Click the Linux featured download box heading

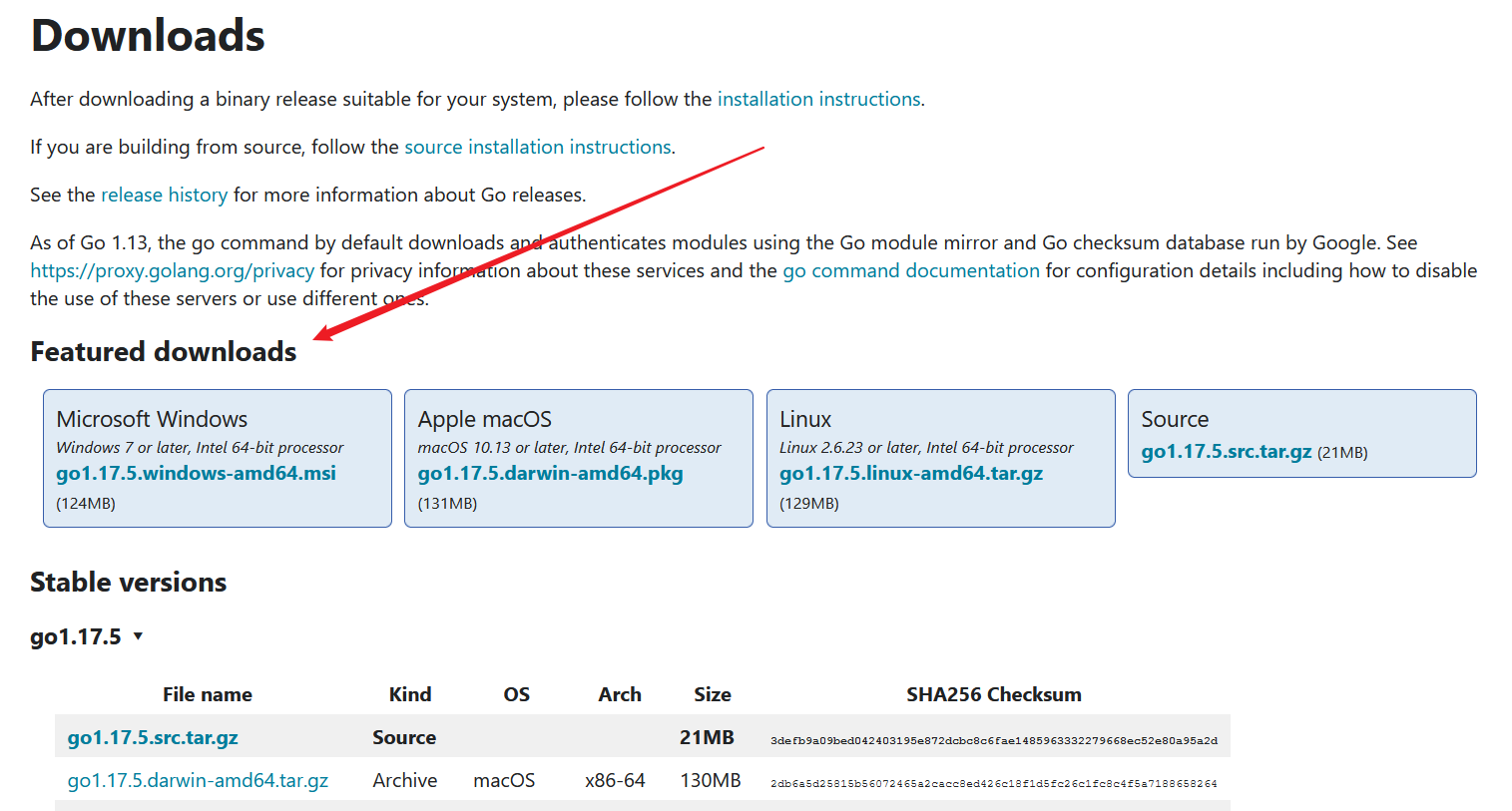pyautogui.click(x=805, y=419)
